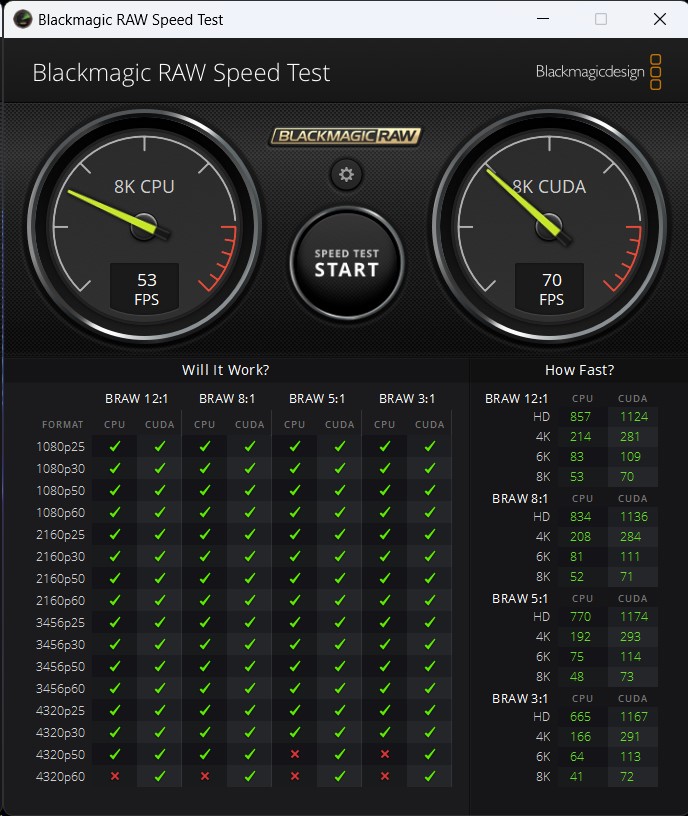Click the 53 FPS readout
Viewport: 688px width, 816px height.
[145, 288]
